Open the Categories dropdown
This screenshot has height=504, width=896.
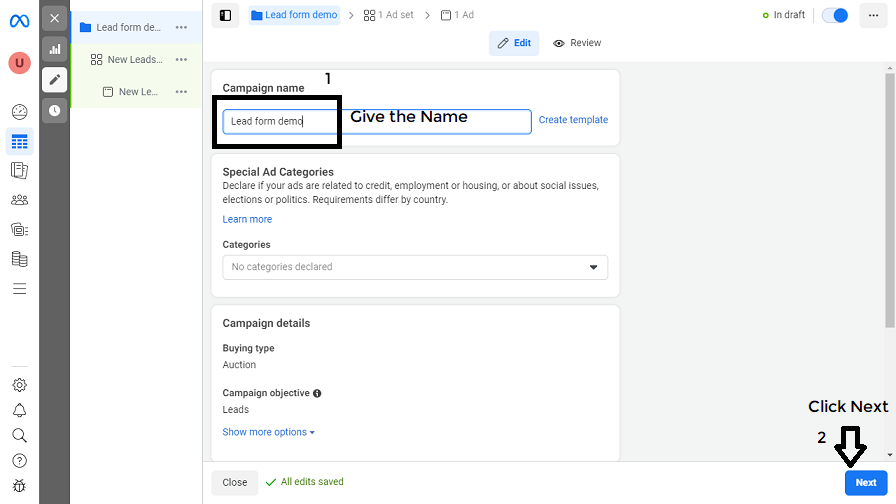click(x=415, y=267)
